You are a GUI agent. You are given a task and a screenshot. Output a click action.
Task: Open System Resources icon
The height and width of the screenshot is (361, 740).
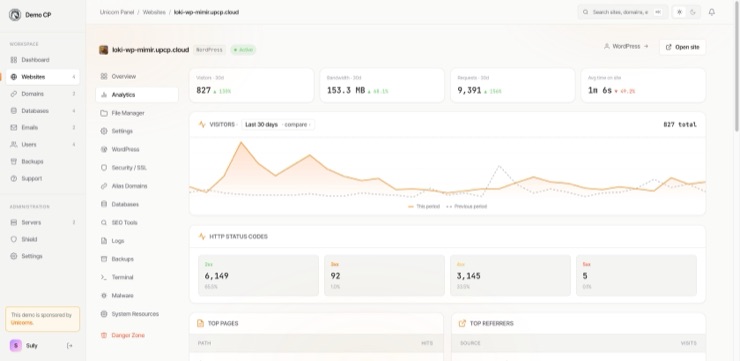(x=104, y=314)
